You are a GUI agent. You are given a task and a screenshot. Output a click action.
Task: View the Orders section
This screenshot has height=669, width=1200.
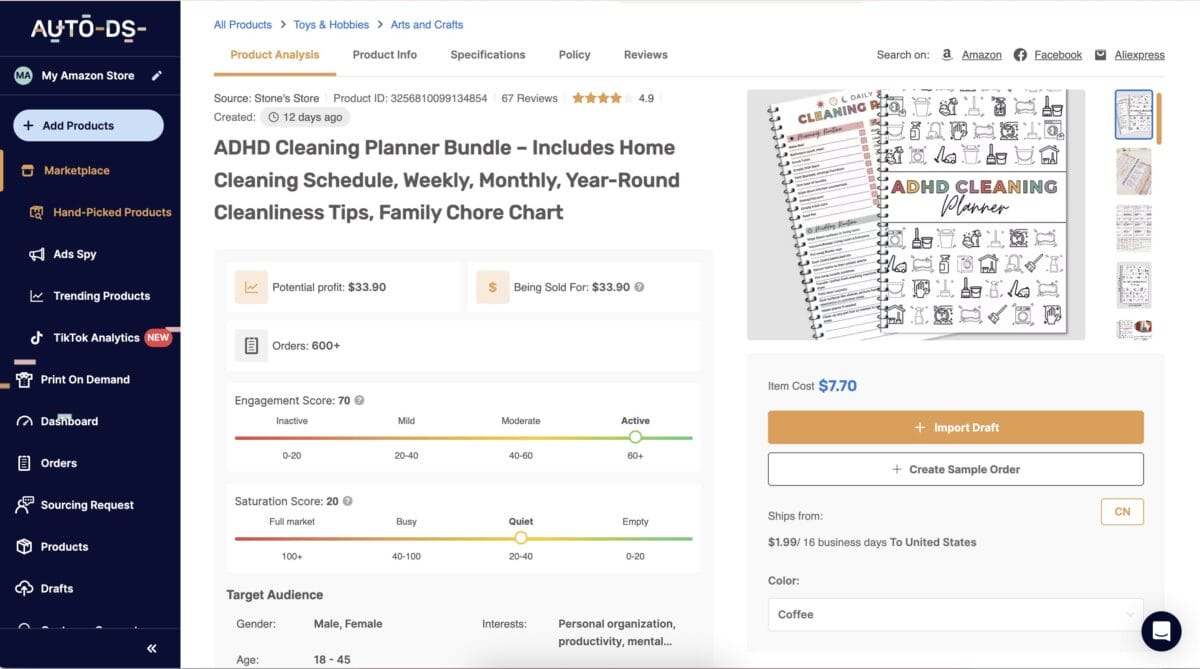tap(60, 462)
